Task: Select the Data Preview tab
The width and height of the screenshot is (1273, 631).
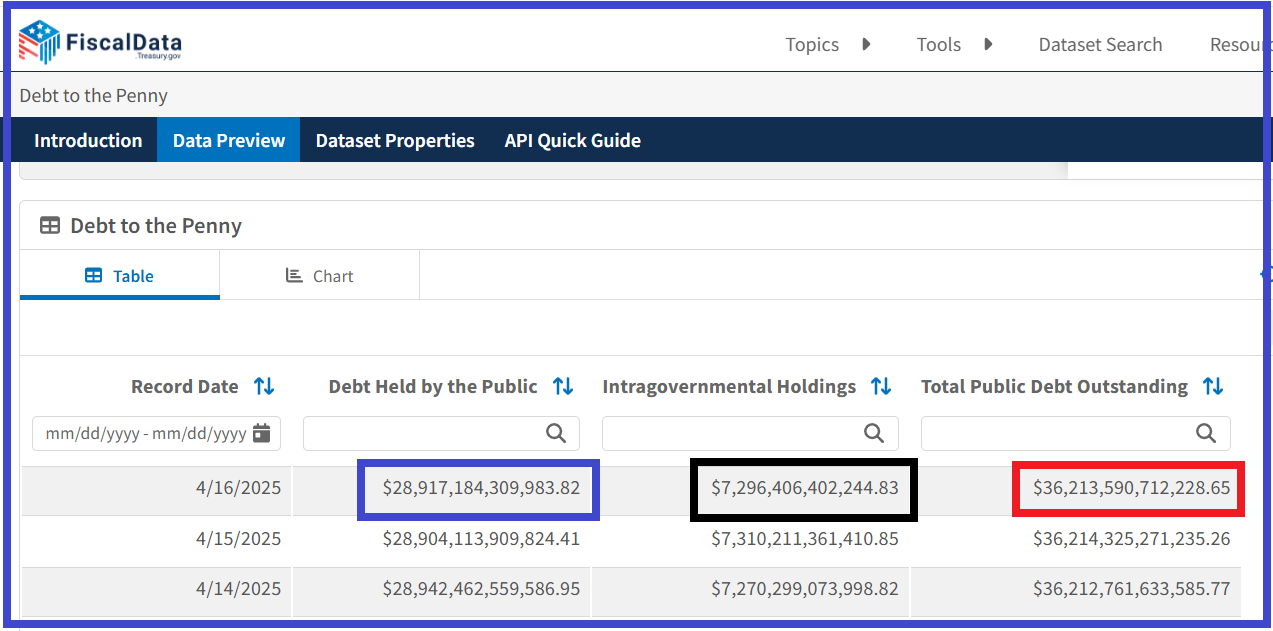Action: (229, 140)
